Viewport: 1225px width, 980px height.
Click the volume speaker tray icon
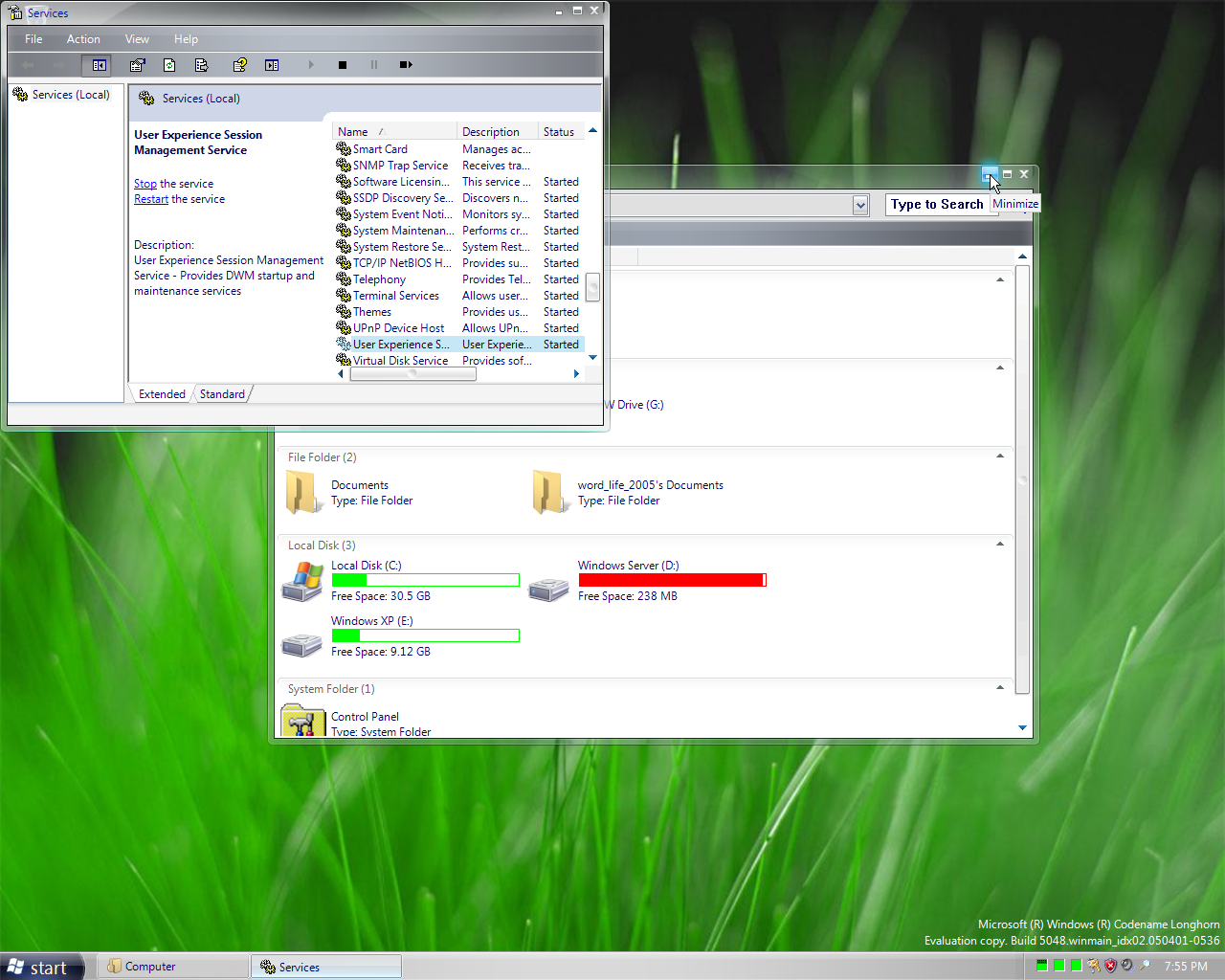(x=1126, y=966)
